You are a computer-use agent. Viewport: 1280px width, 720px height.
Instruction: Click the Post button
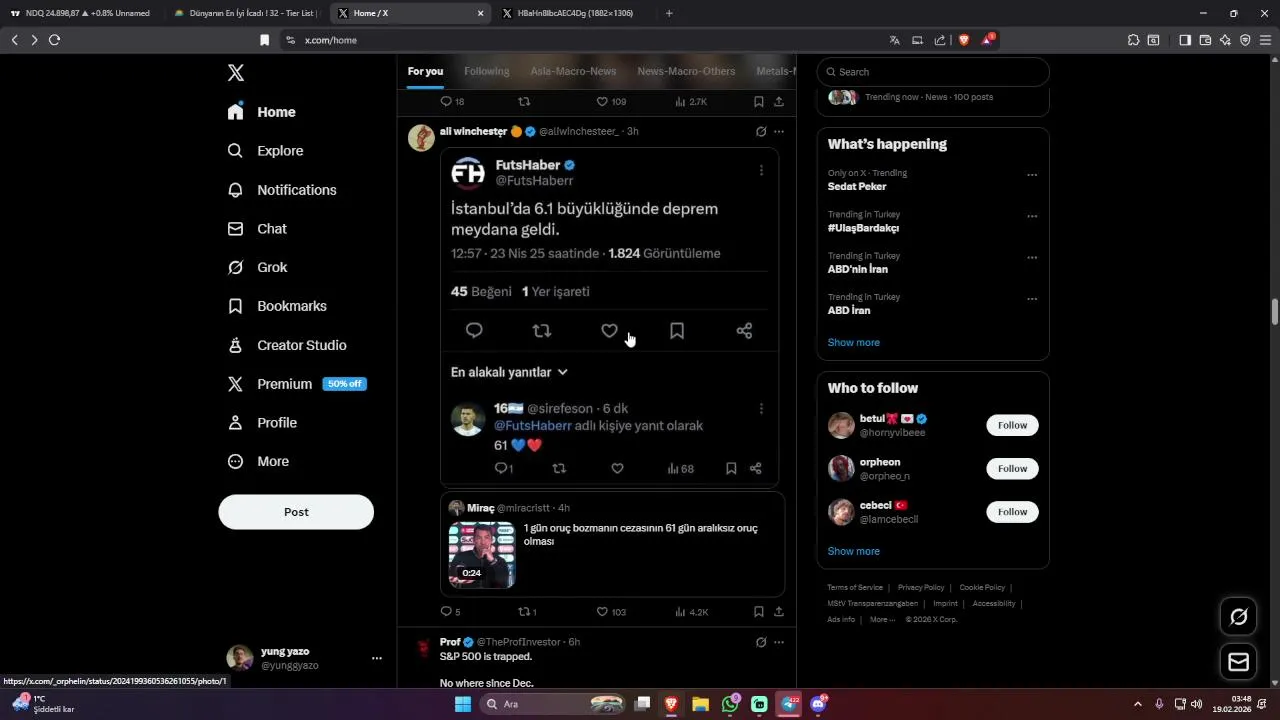[296, 512]
